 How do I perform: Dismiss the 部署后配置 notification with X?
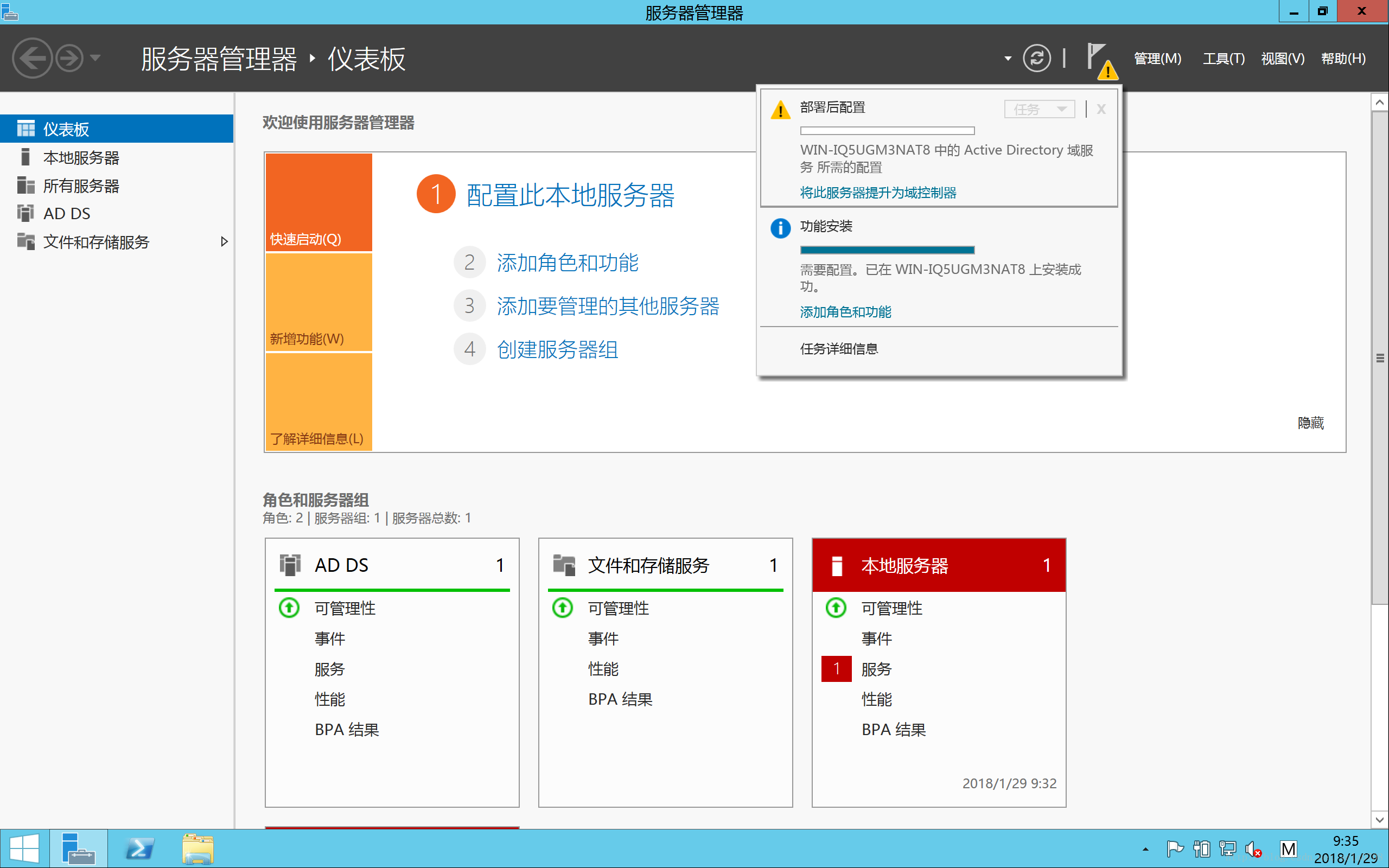pos(1101,109)
